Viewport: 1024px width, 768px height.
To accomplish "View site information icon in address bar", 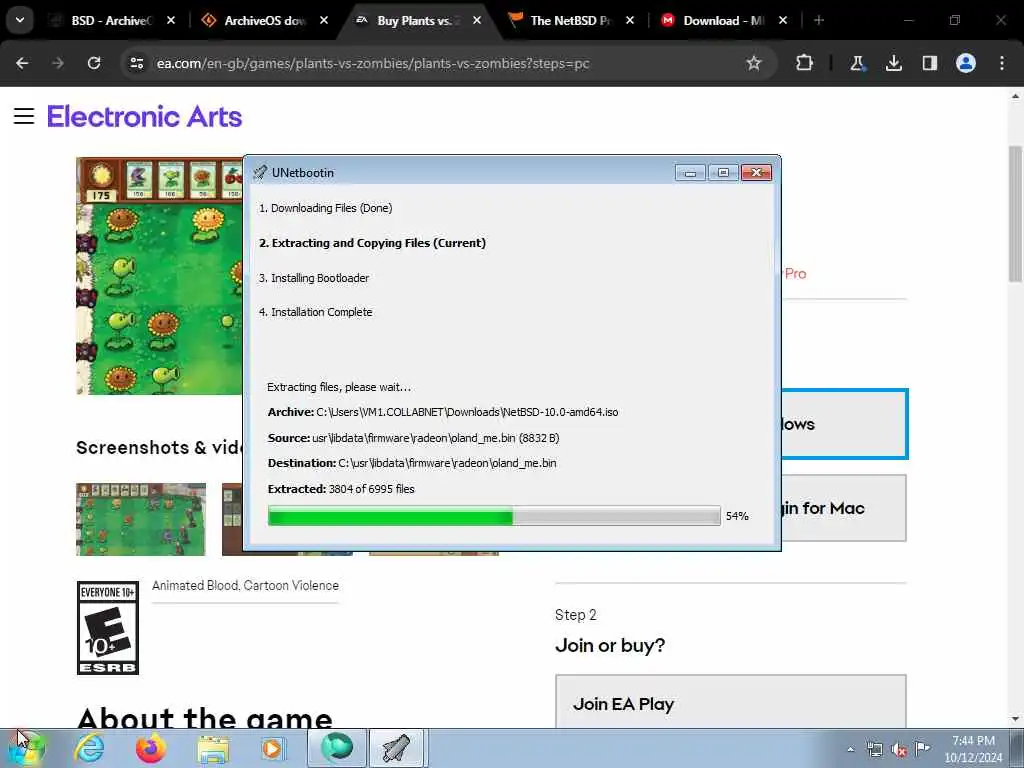I will point(136,63).
